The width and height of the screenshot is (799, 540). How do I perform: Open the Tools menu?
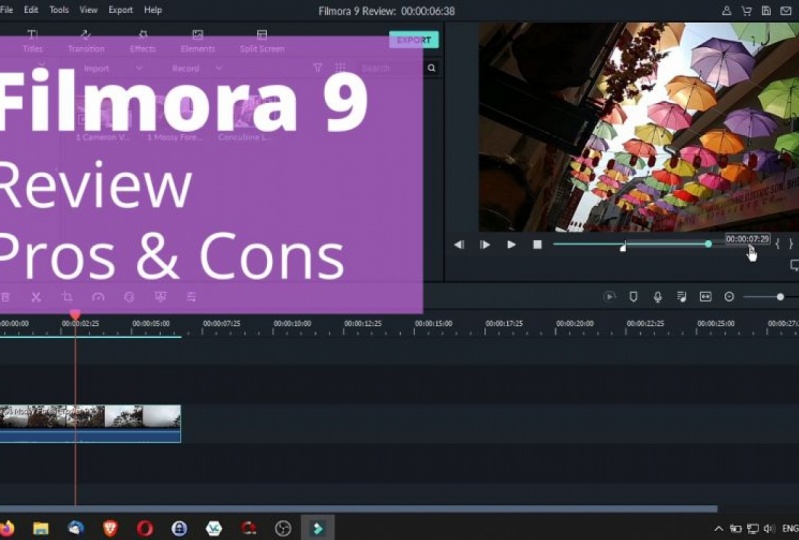click(59, 10)
